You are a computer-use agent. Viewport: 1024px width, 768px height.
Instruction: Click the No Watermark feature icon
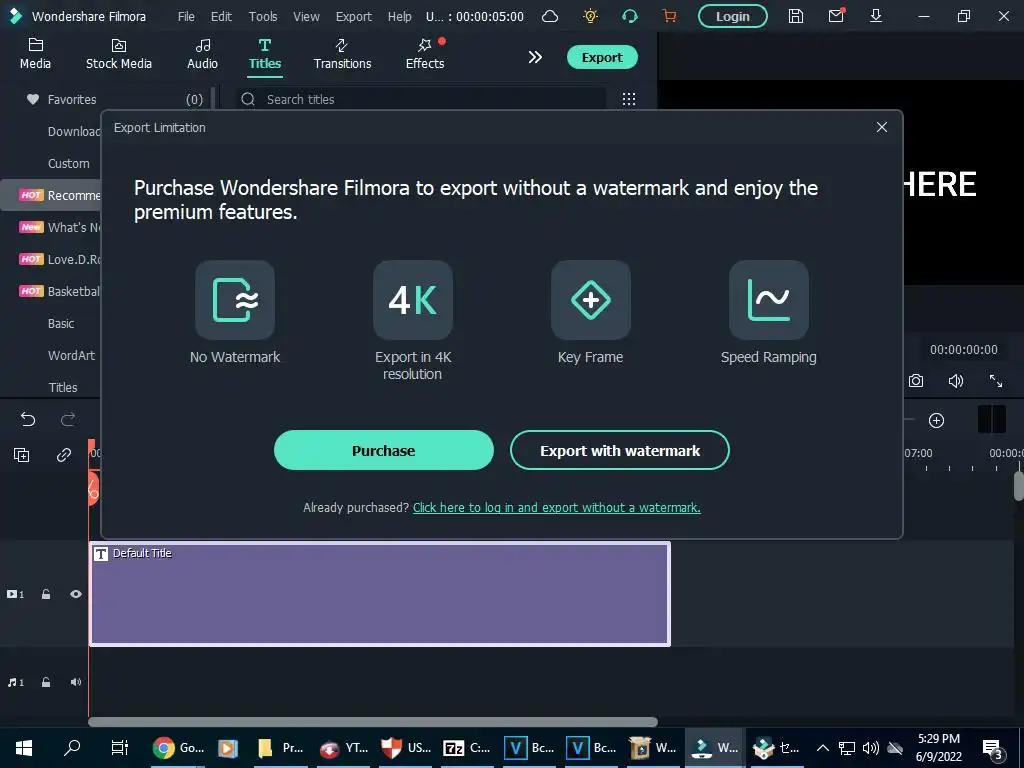click(x=235, y=300)
